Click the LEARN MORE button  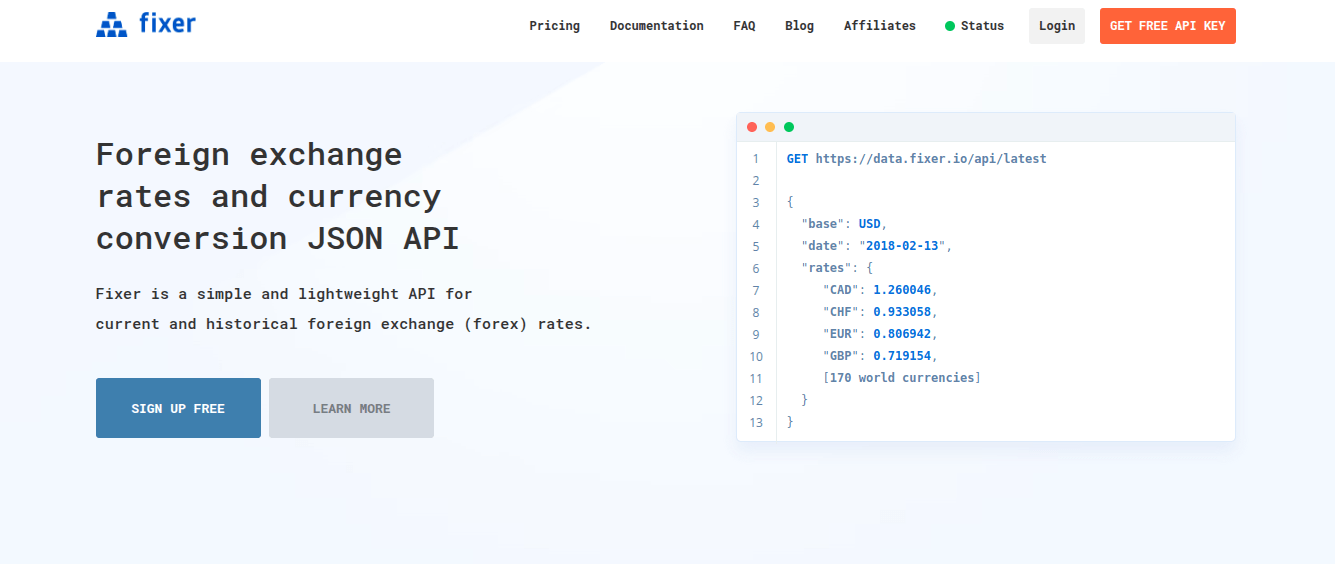tap(351, 408)
